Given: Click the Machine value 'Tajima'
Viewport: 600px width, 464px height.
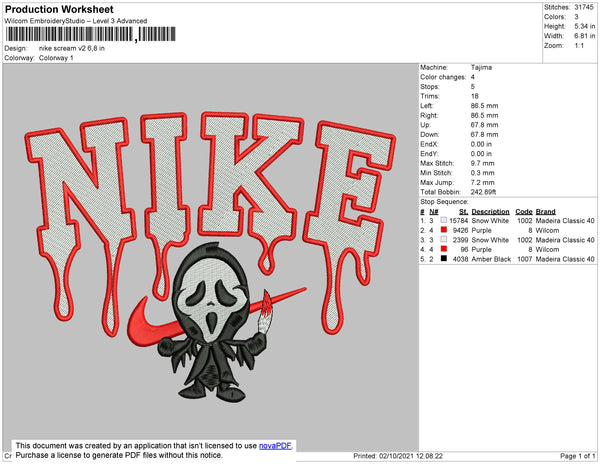Looking at the screenshot, I should click(481, 67).
